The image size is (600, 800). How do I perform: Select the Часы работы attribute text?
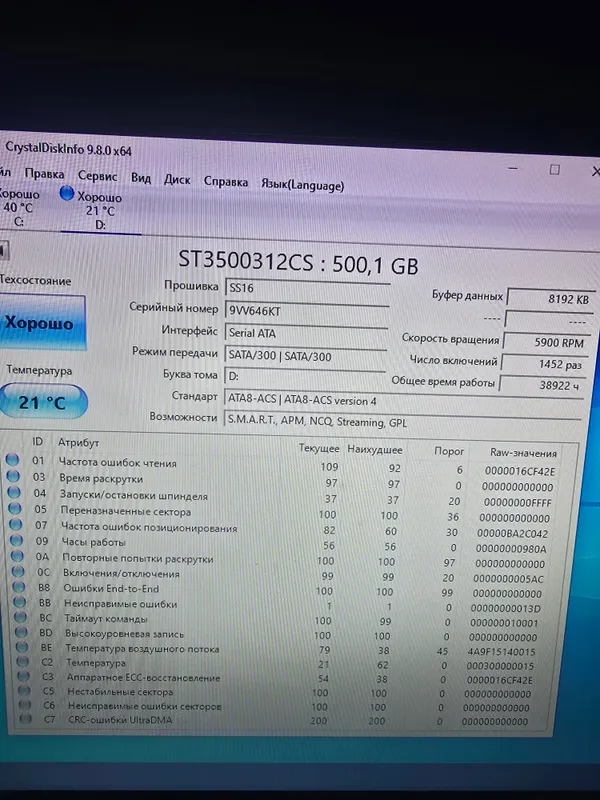pyautogui.click(x=93, y=541)
